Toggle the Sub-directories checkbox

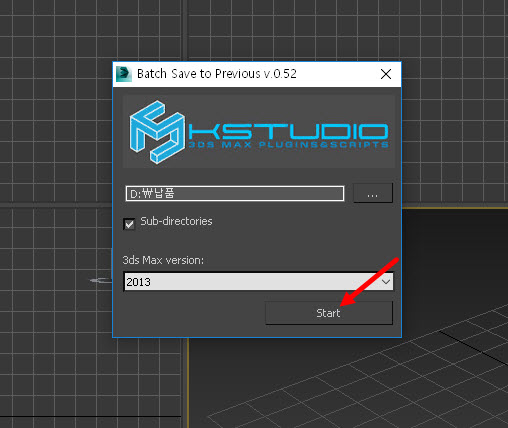click(129, 223)
